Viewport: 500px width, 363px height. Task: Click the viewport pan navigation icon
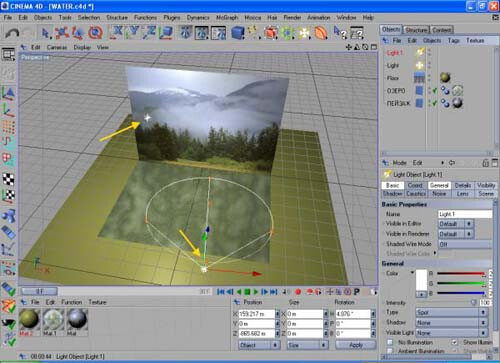click(349, 47)
